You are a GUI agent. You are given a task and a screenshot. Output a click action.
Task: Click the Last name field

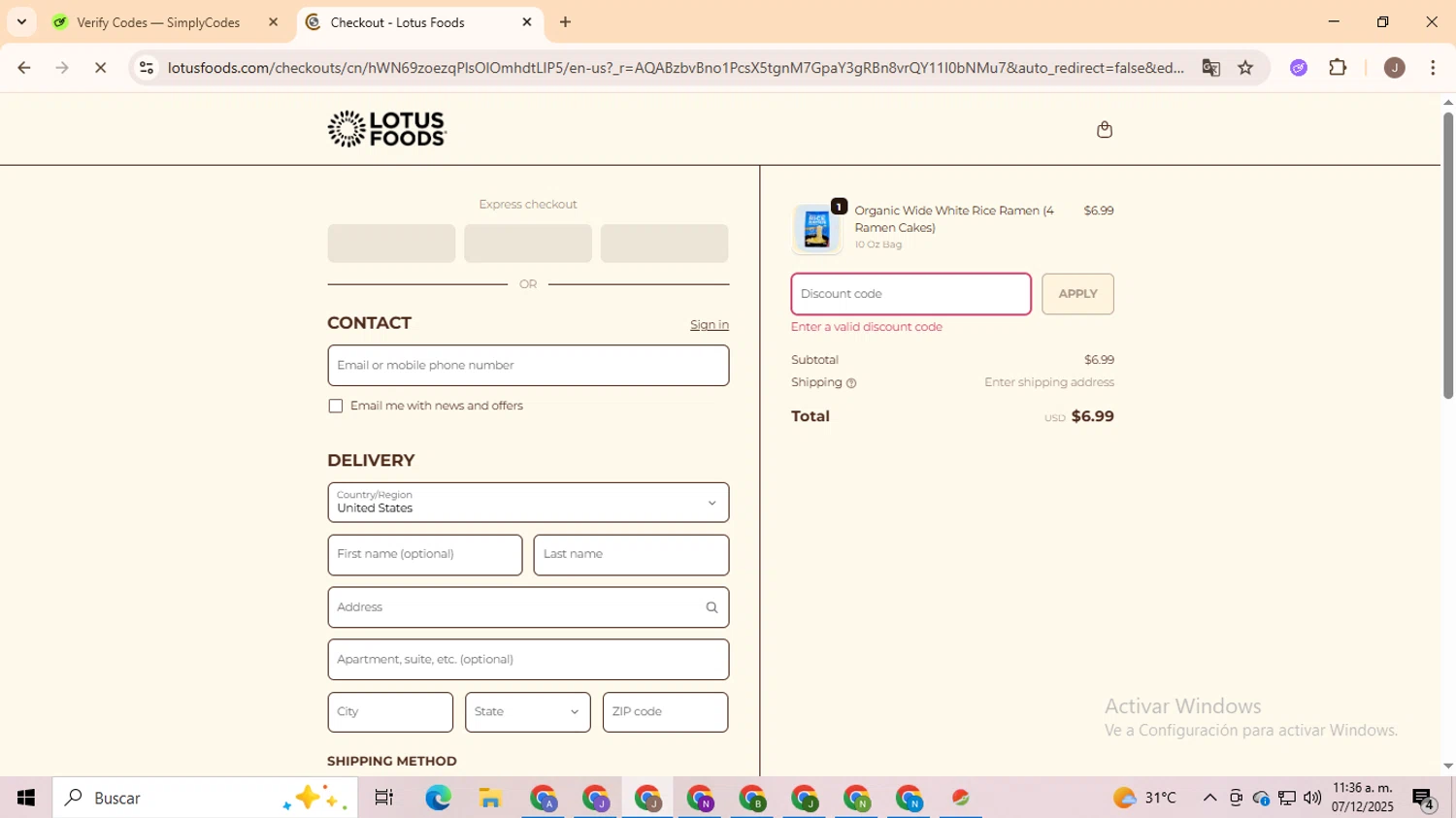pos(631,555)
